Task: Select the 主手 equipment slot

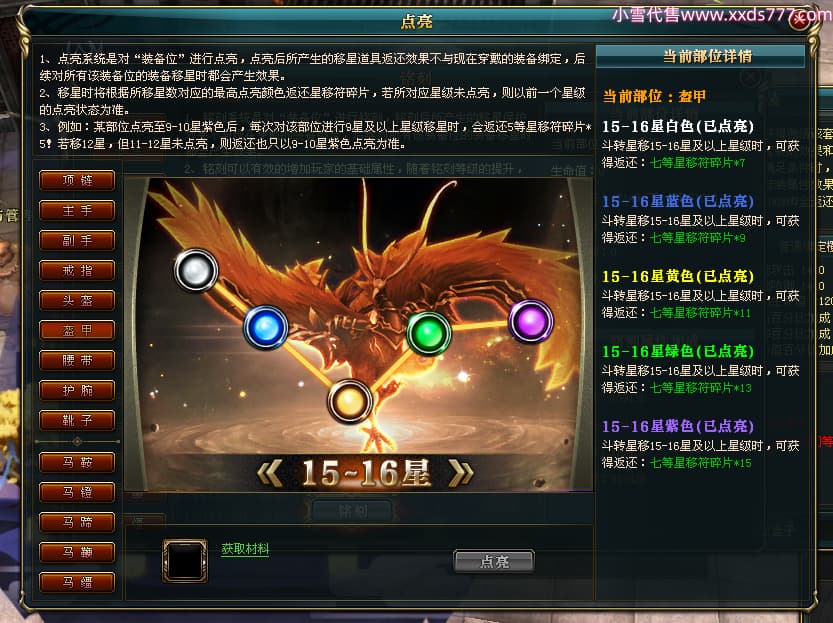Action: [77, 210]
